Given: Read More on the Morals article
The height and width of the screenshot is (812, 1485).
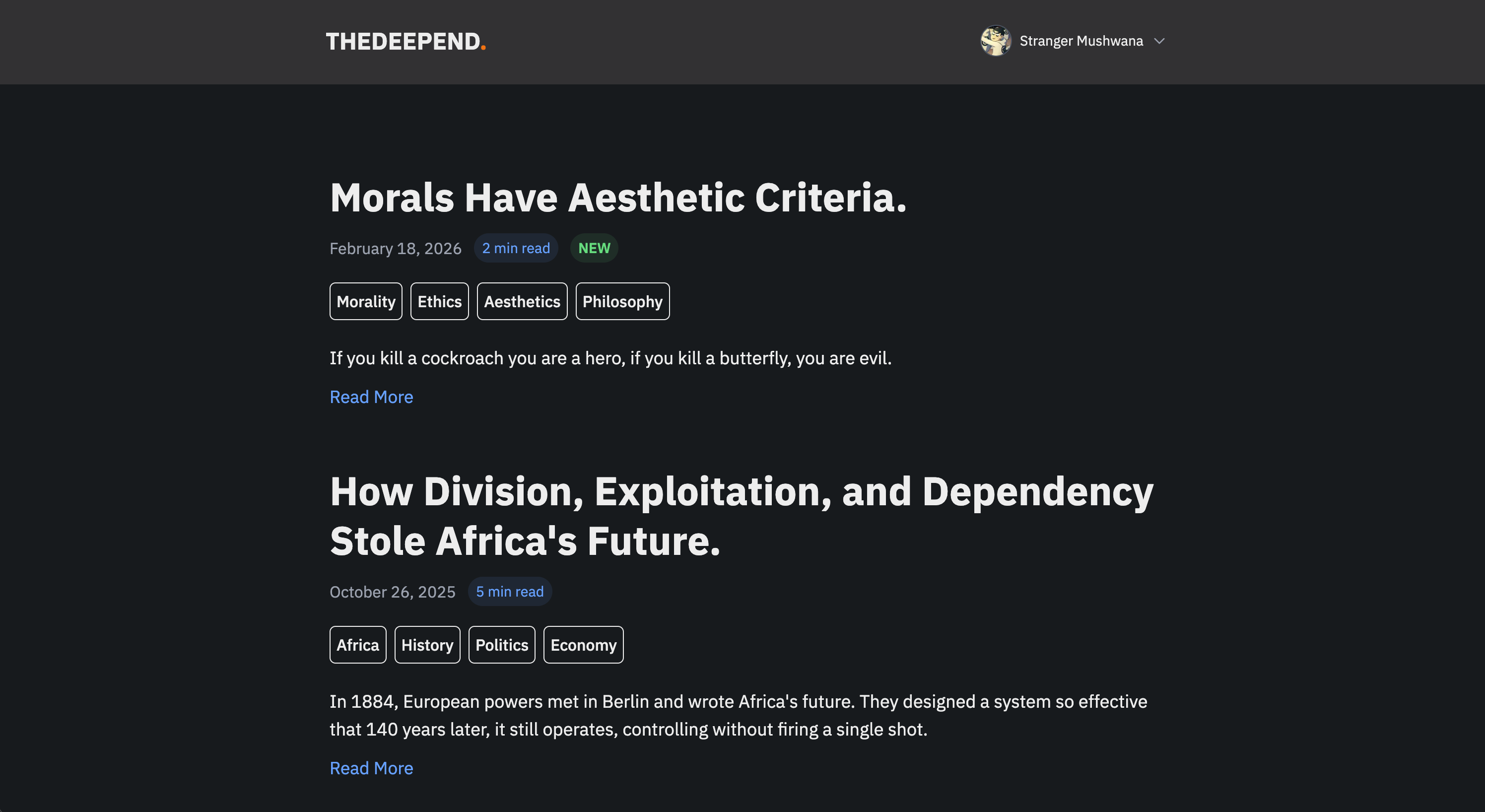Looking at the screenshot, I should tap(371, 397).
